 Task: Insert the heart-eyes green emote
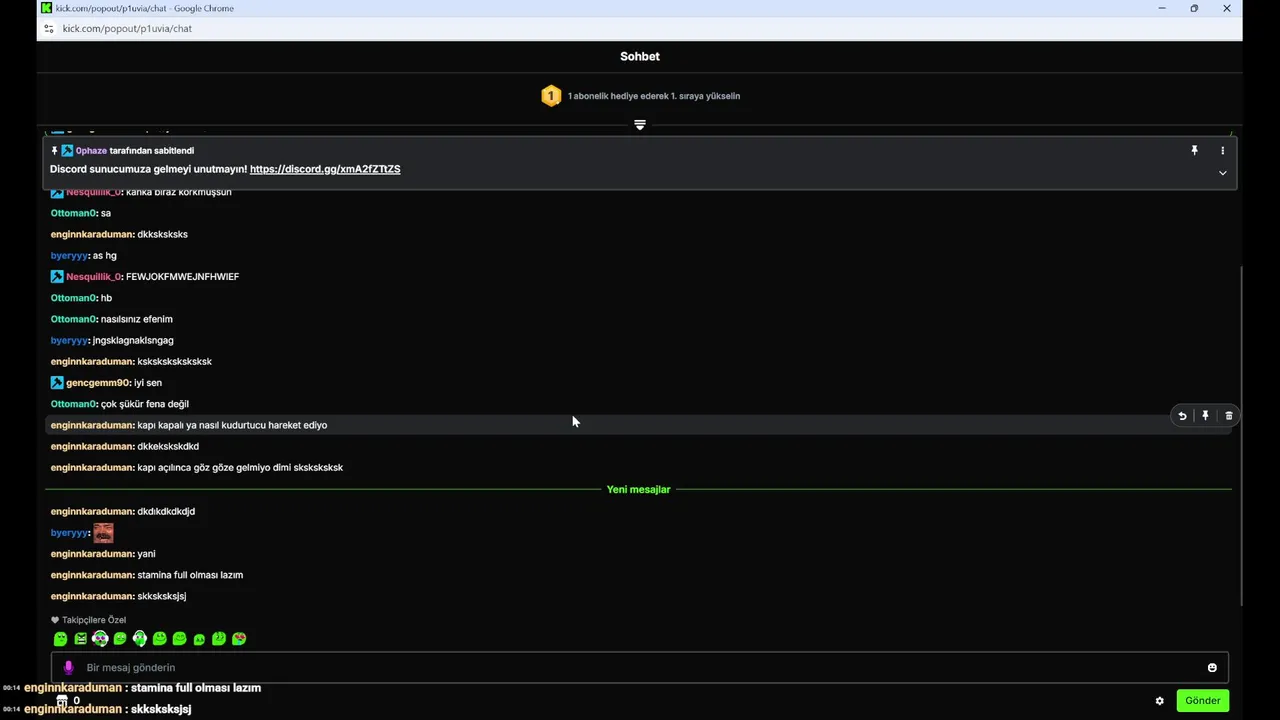(239, 639)
